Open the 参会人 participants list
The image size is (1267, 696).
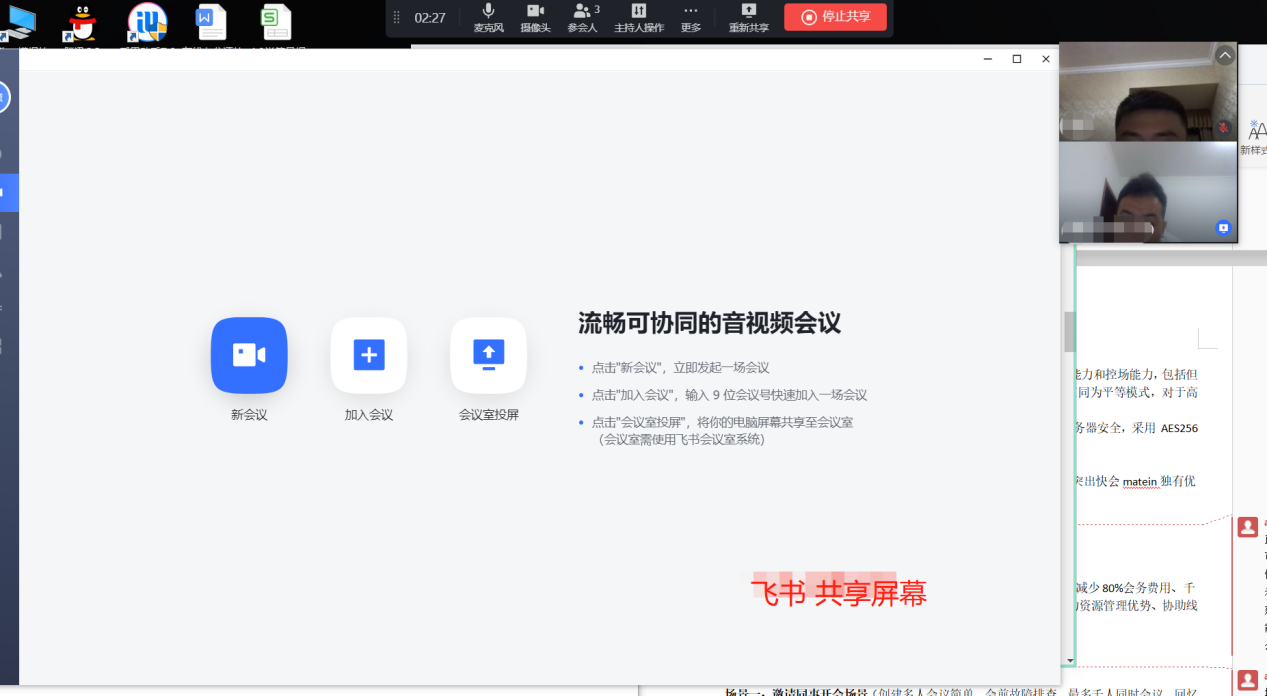[583, 18]
